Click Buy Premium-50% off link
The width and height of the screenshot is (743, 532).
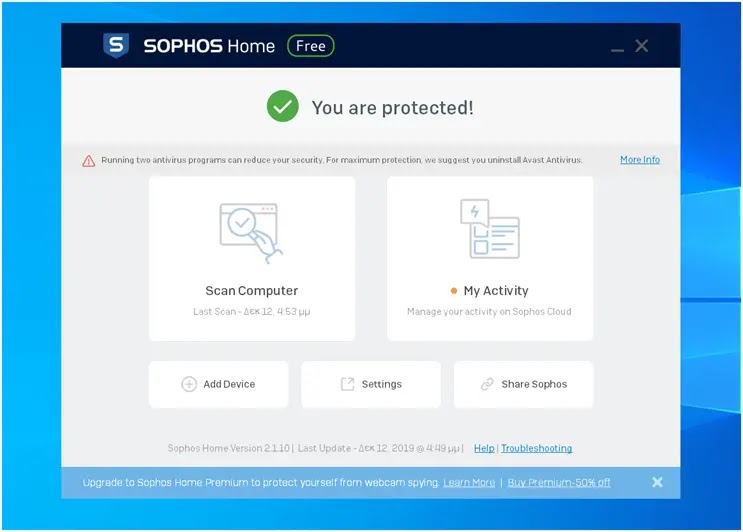tap(559, 483)
